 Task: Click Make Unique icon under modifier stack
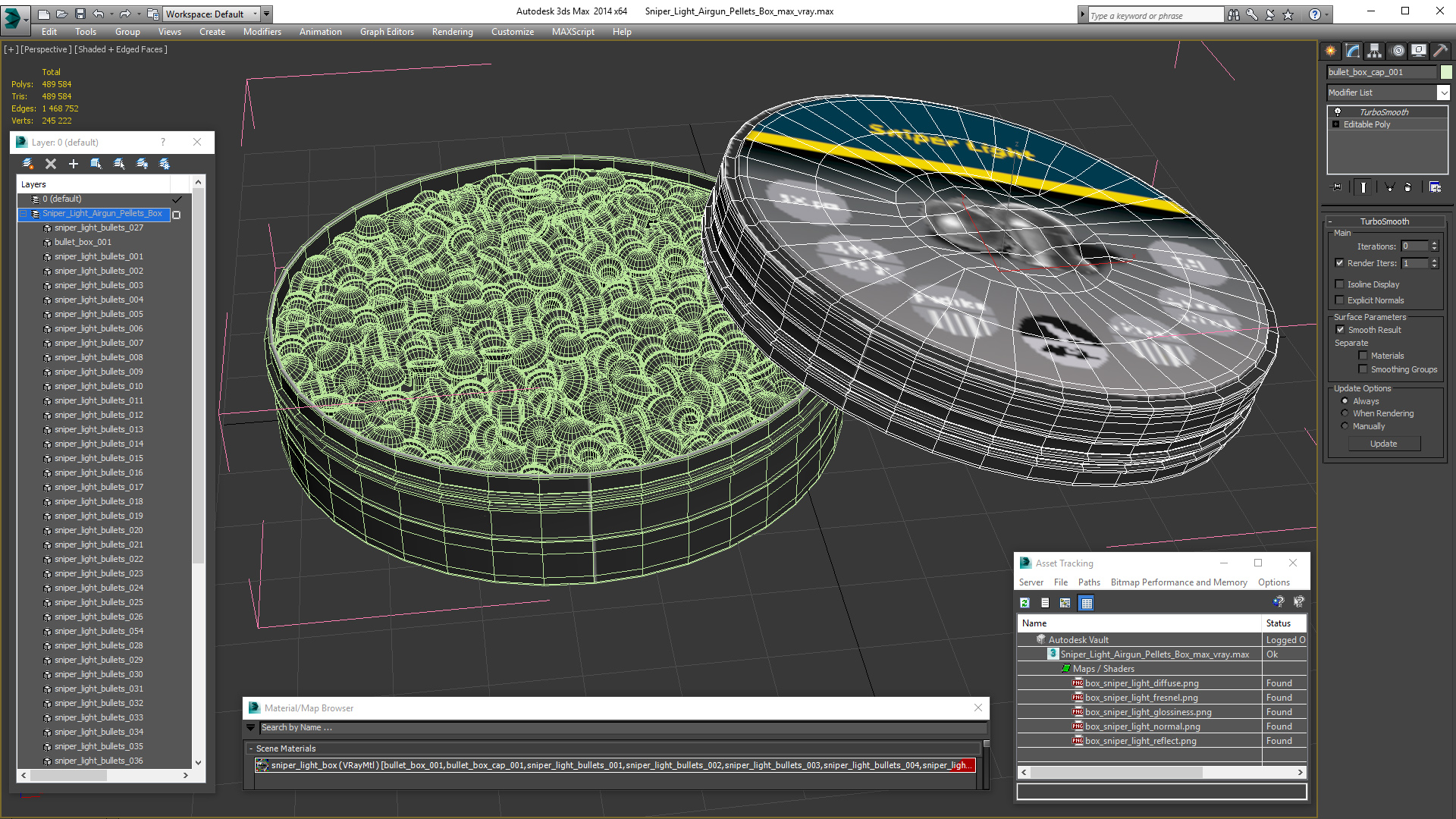point(1389,187)
